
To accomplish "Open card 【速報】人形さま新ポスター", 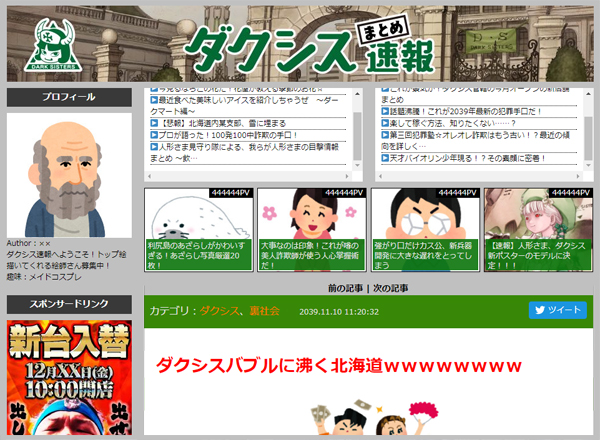I will tap(539, 230).
